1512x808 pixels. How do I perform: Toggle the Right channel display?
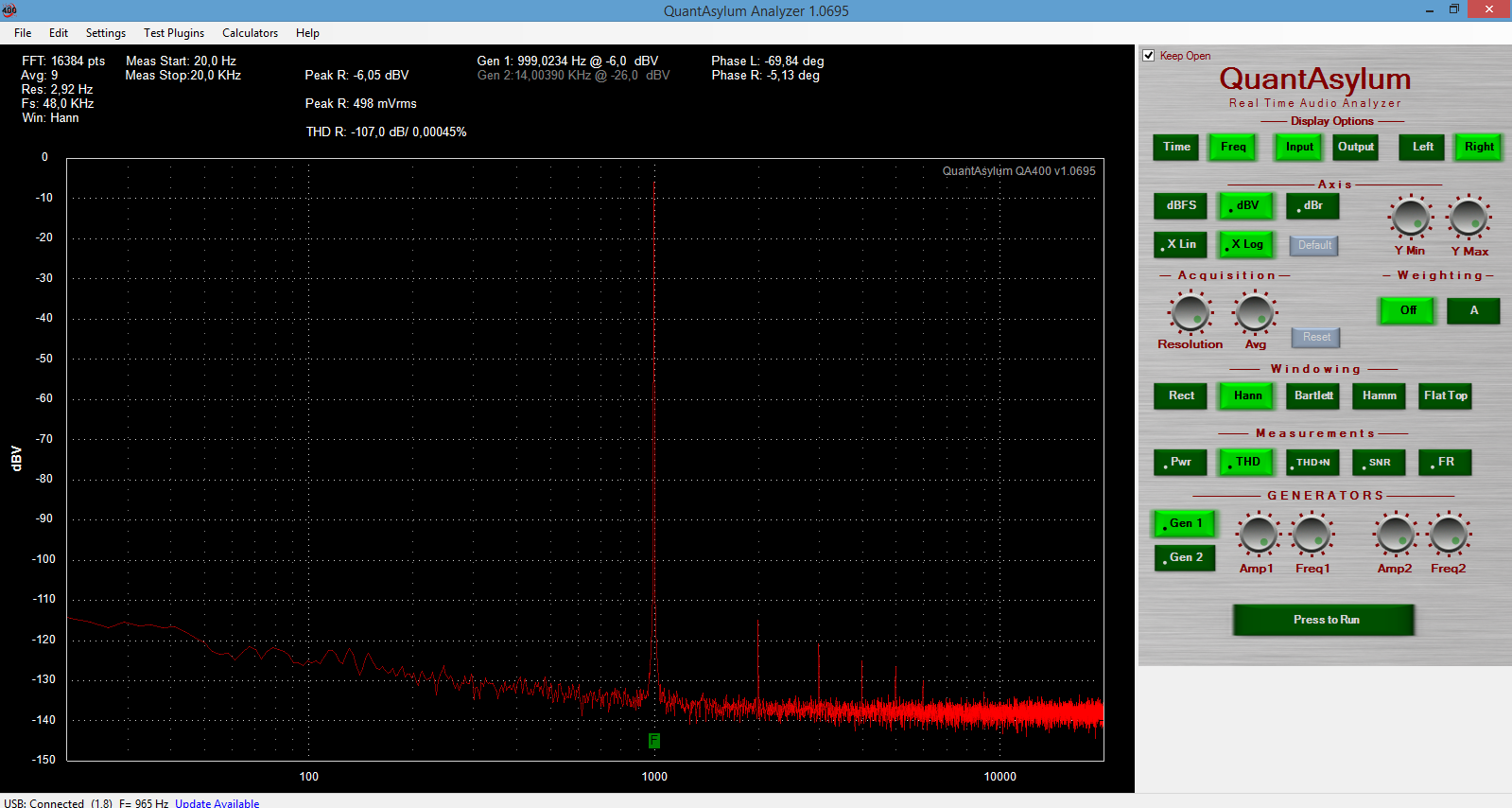click(x=1479, y=147)
